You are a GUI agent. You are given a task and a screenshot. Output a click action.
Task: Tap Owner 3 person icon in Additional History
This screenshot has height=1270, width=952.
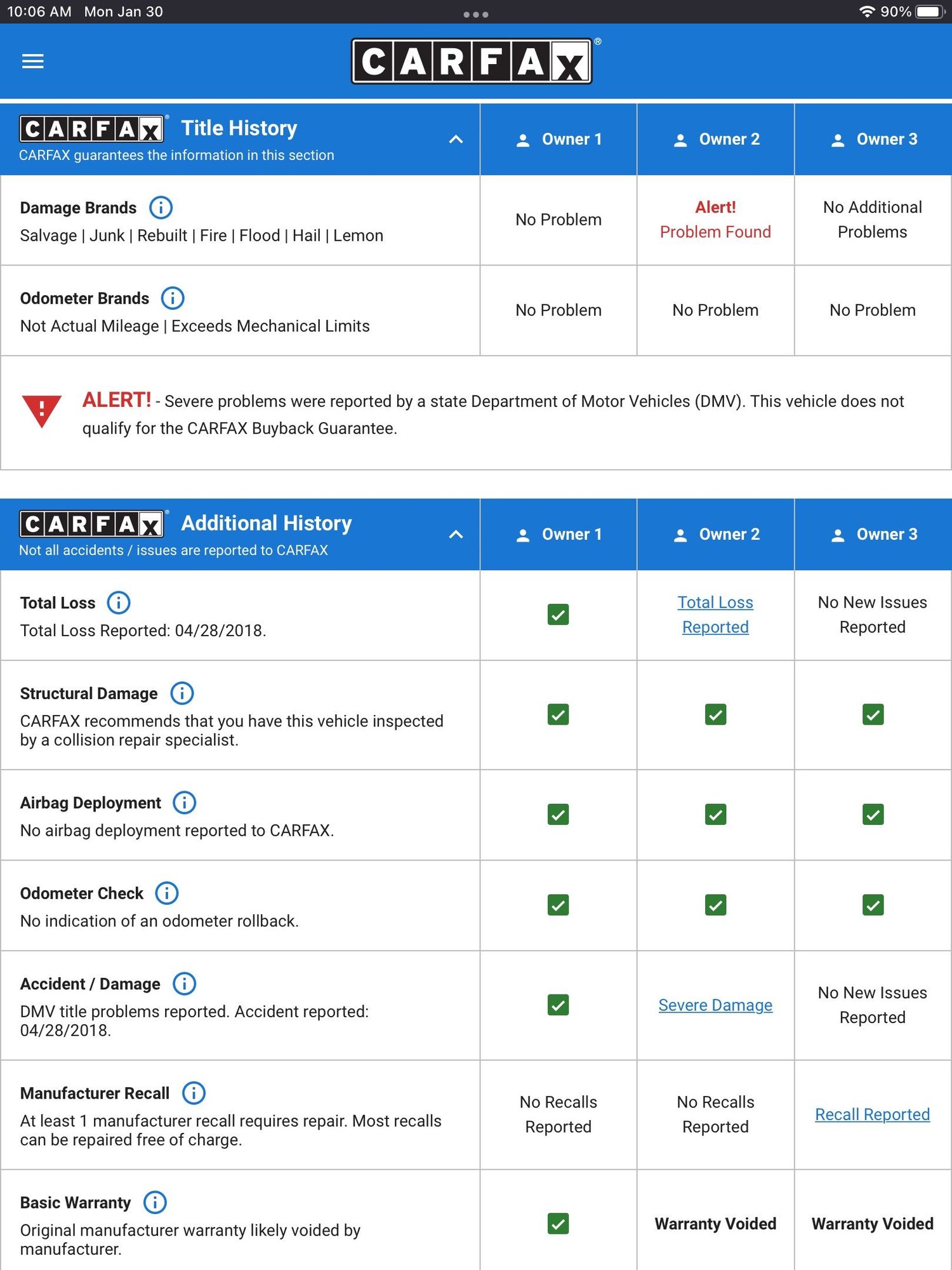[838, 535]
